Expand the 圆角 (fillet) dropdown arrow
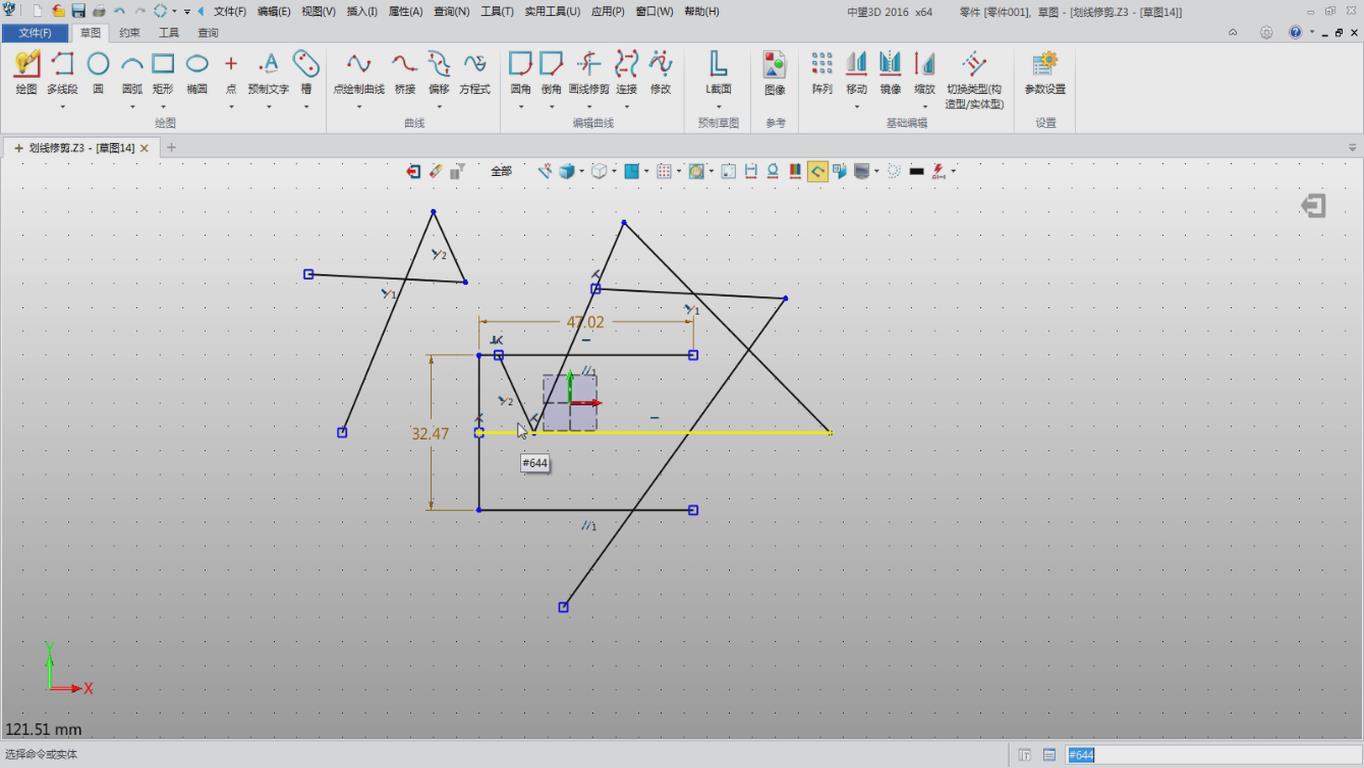Image resolution: width=1364 pixels, height=768 pixels. (521, 106)
